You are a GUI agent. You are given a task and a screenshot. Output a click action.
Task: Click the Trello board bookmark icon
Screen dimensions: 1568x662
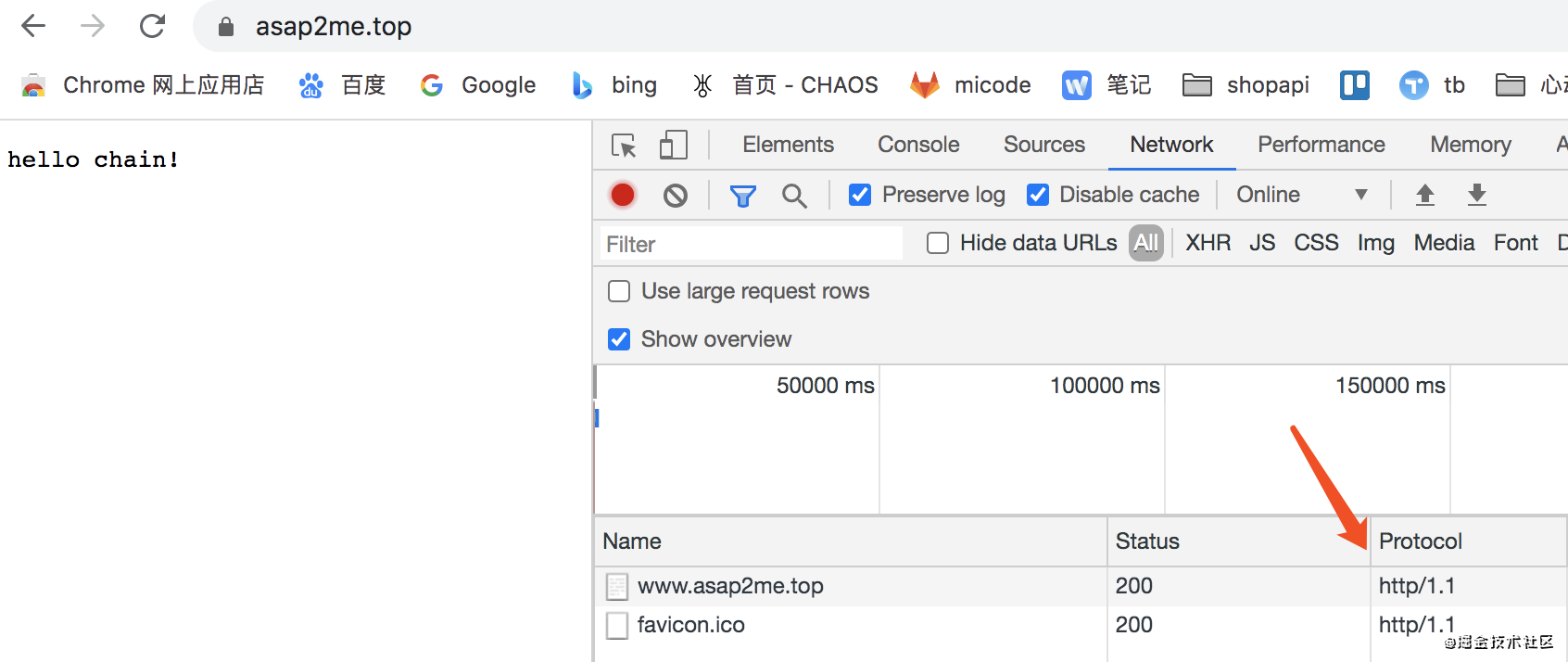click(x=1355, y=85)
